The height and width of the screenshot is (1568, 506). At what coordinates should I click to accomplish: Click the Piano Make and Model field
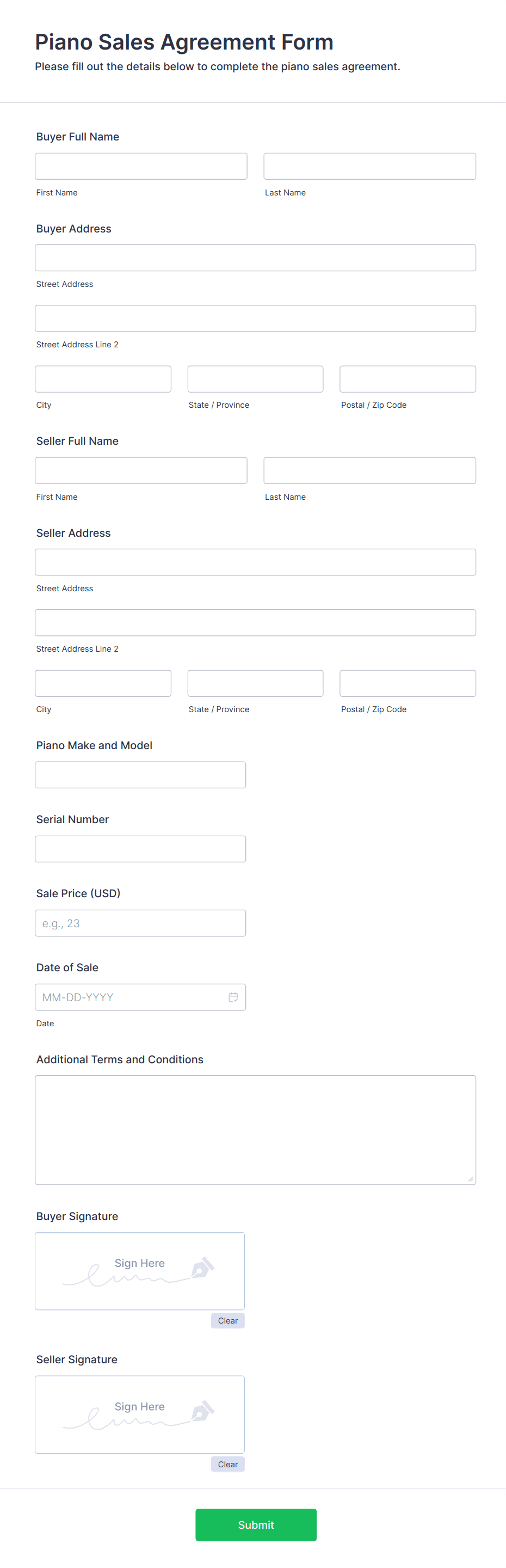point(140,775)
